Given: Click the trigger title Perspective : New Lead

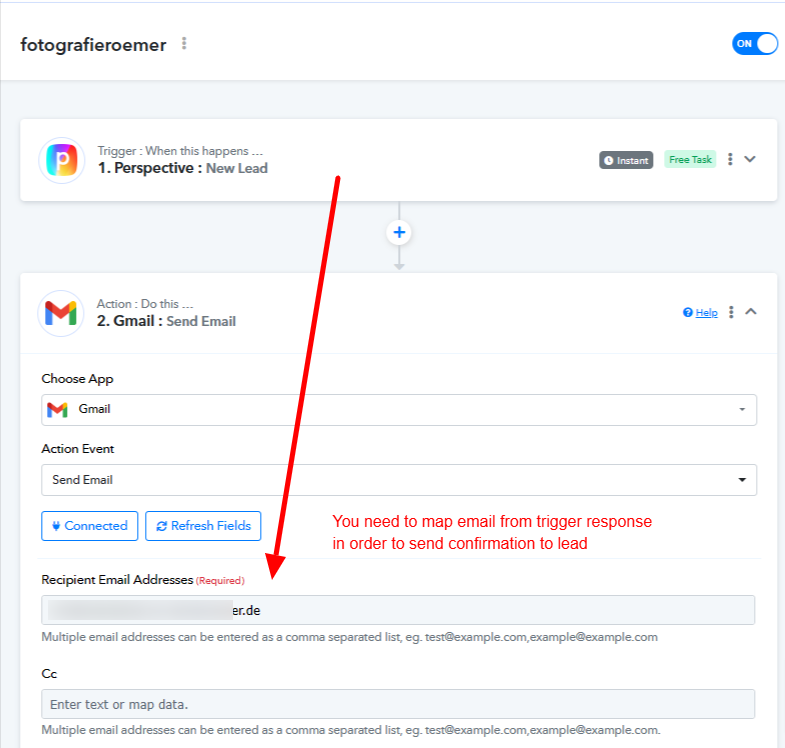Looking at the screenshot, I should tap(183, 168).
